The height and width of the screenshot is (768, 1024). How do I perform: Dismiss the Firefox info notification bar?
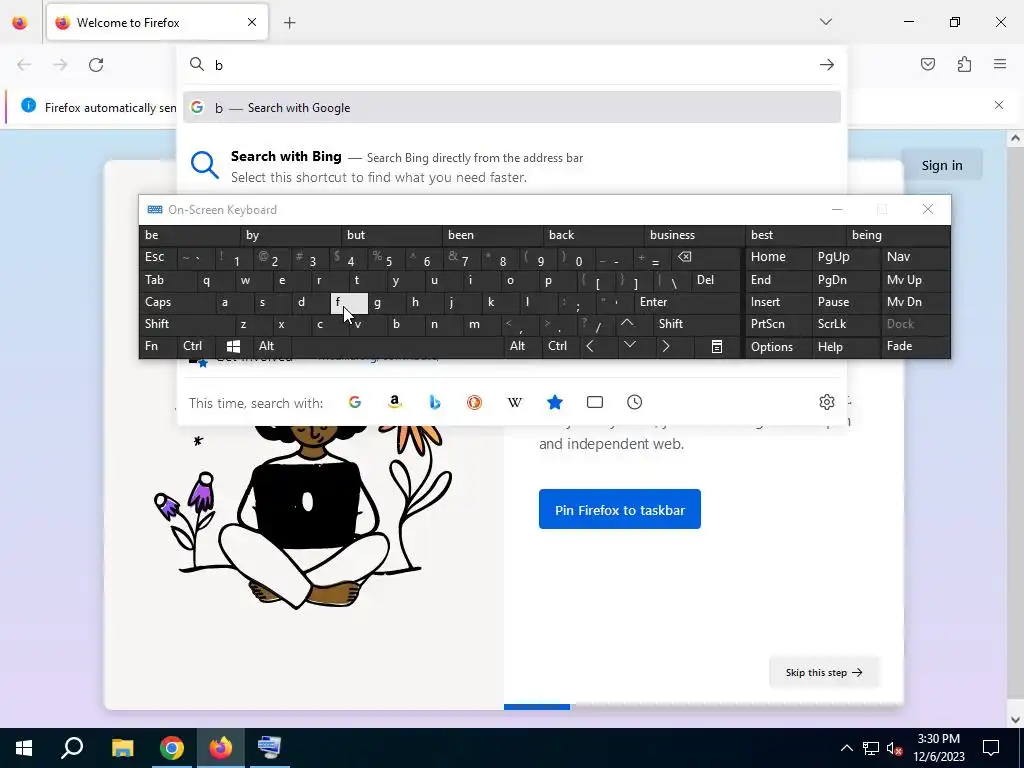point(999,105)
